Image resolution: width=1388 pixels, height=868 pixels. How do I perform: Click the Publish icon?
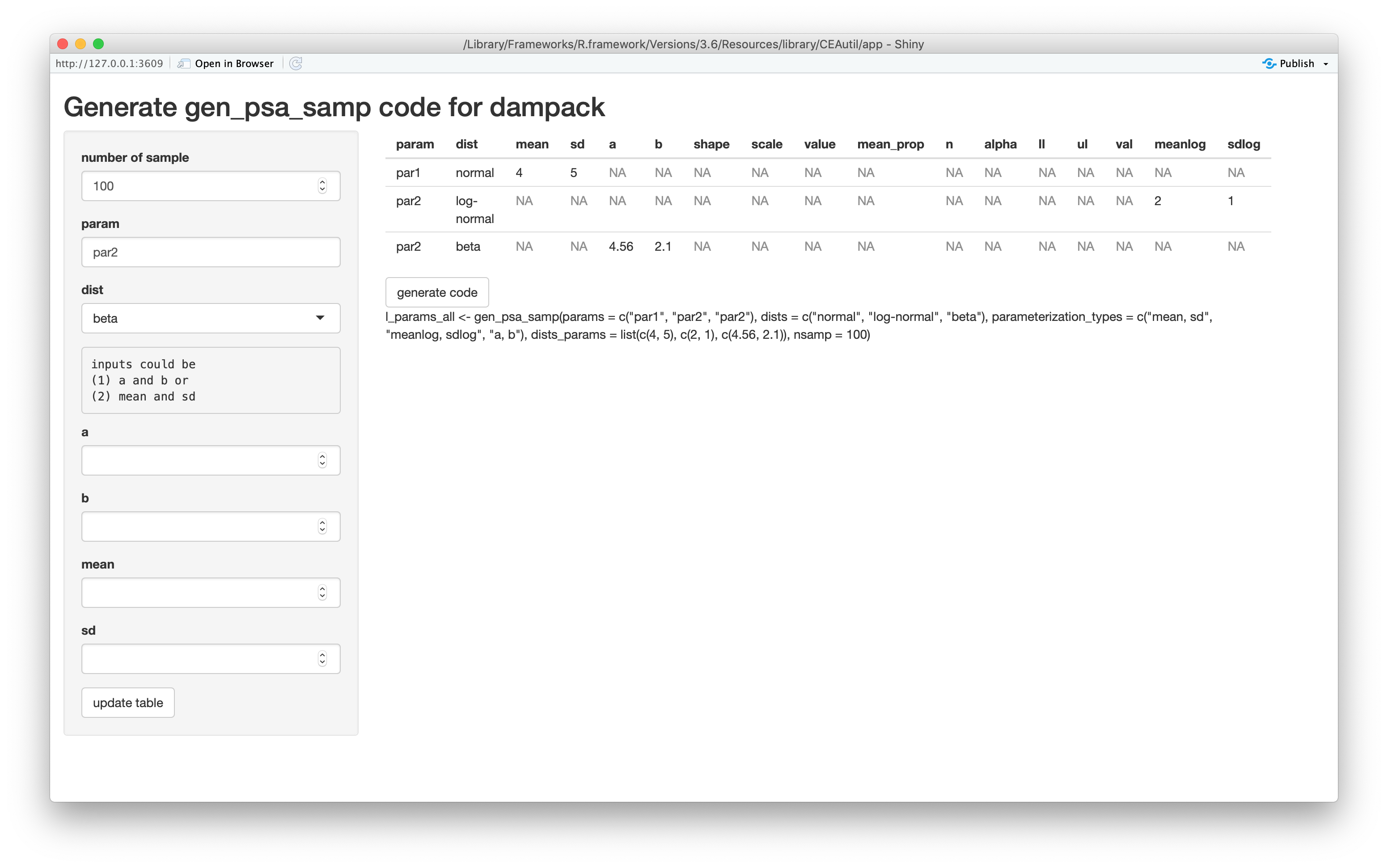pos(1269,64)
